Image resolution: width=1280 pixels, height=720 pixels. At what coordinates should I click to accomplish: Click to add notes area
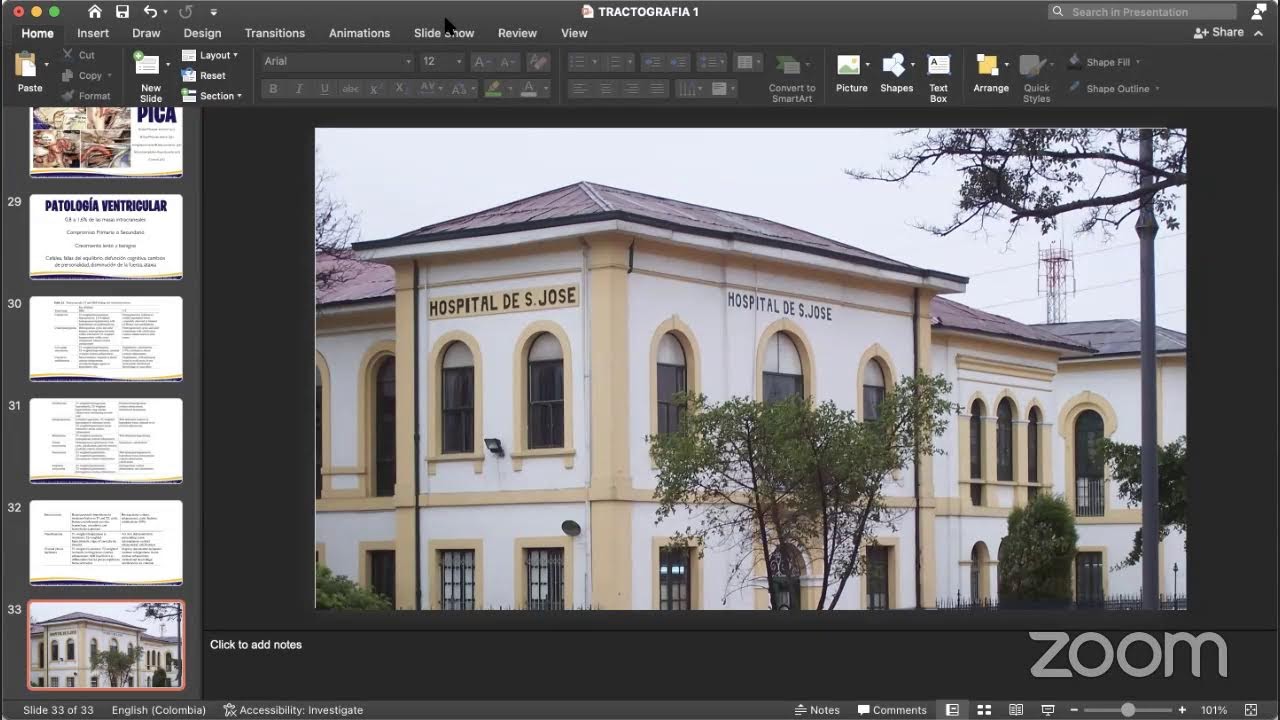(x=256, y=645)
